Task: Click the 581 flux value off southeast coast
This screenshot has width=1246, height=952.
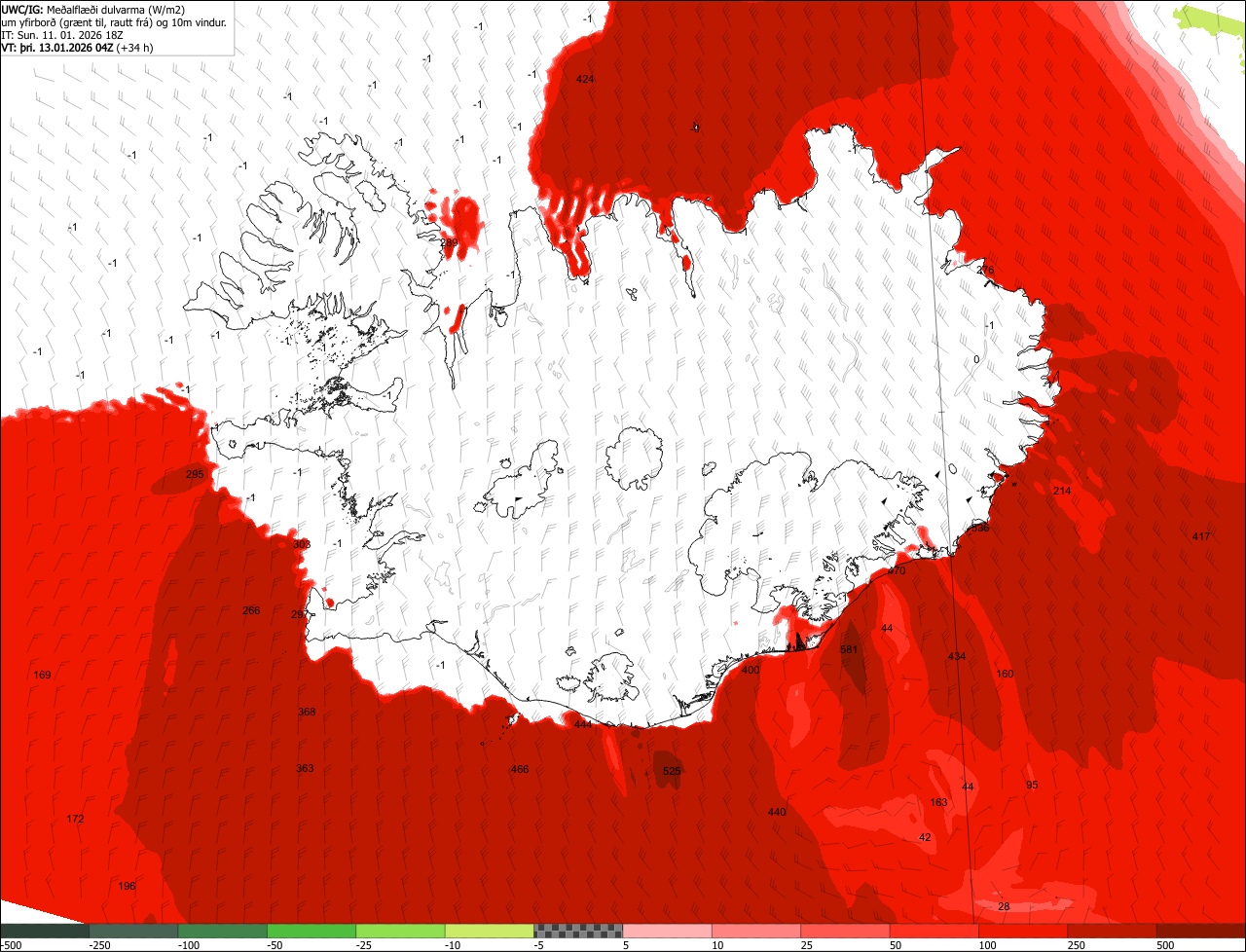Action: click(849, 649)
